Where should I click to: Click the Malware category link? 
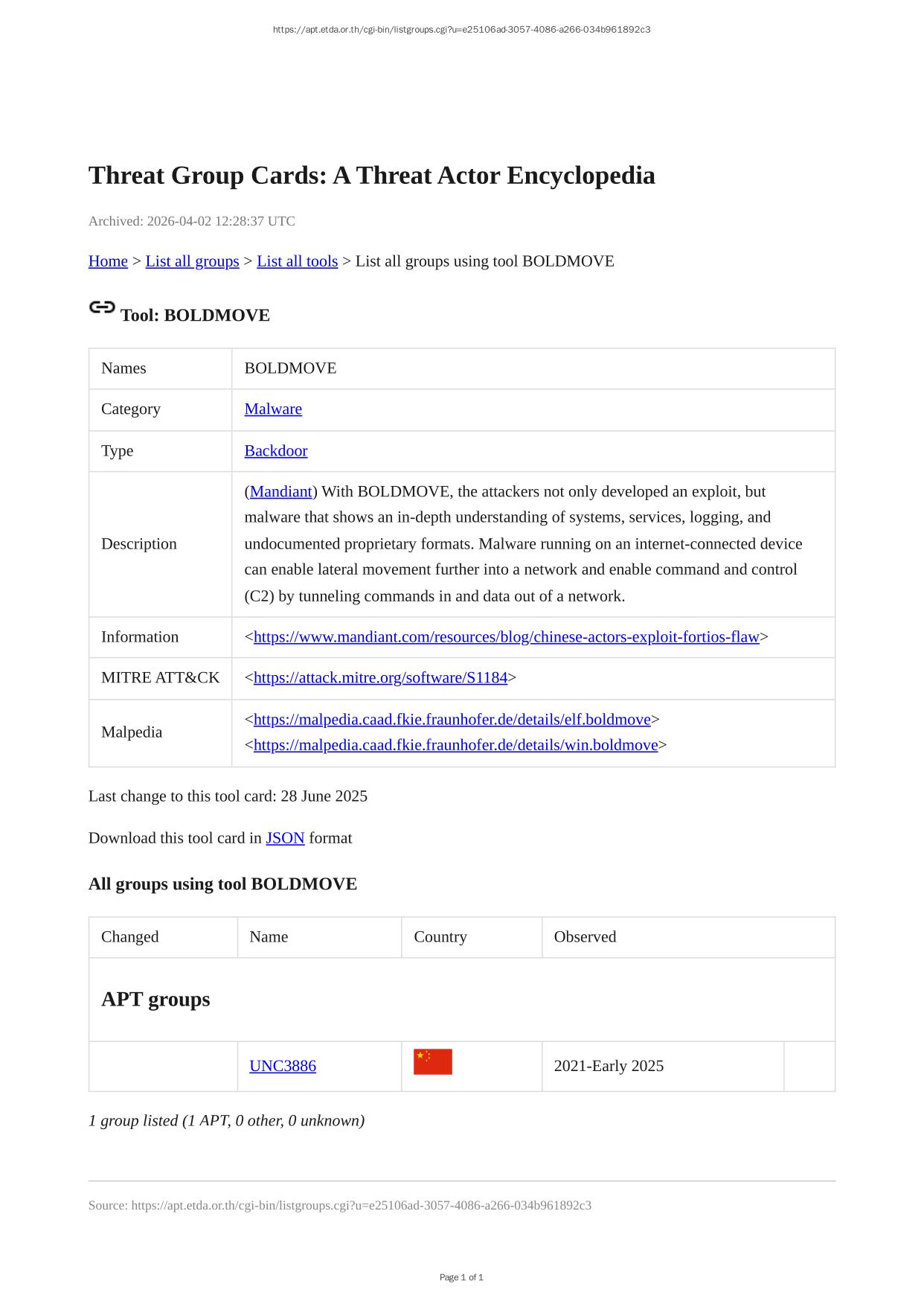coord(273,409)
